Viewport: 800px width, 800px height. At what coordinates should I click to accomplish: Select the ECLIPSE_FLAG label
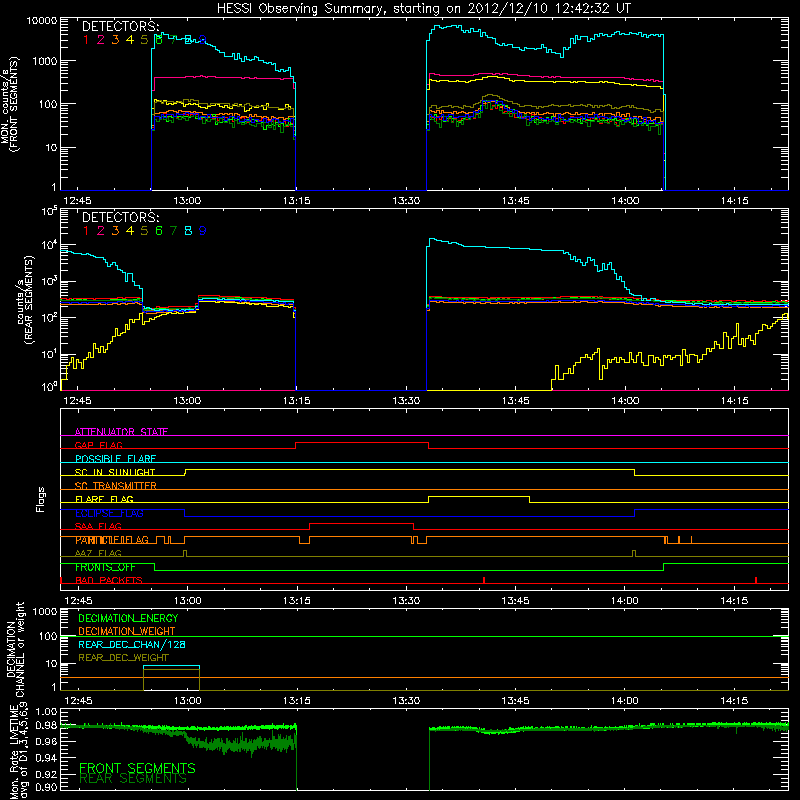point(109,513)
